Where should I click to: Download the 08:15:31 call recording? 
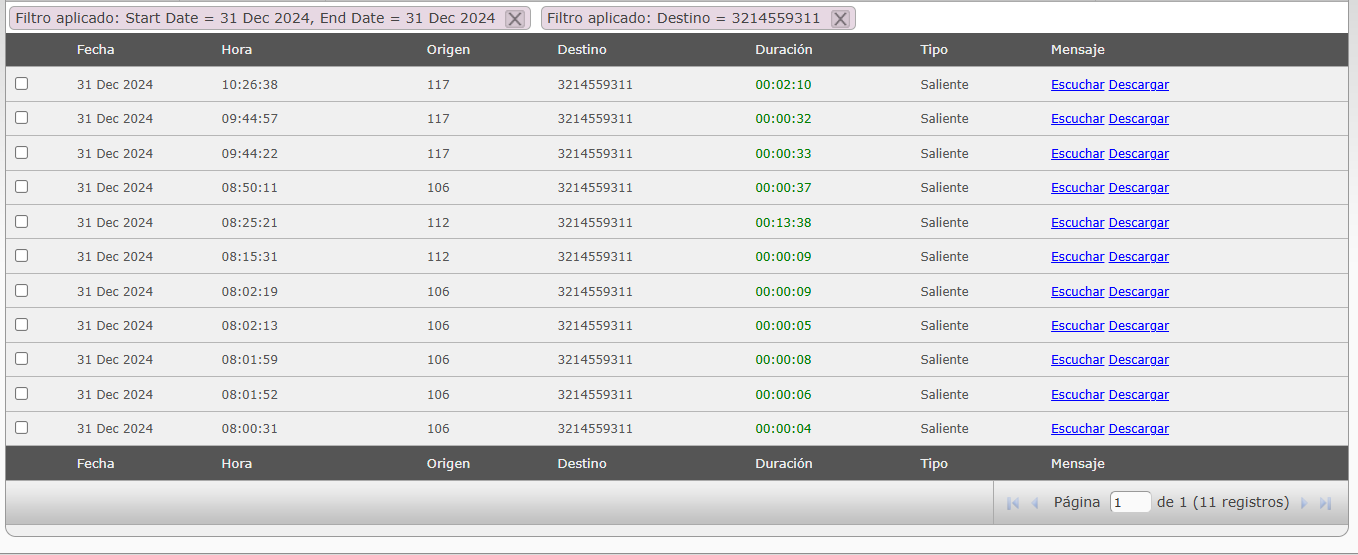click(1138, 257)
